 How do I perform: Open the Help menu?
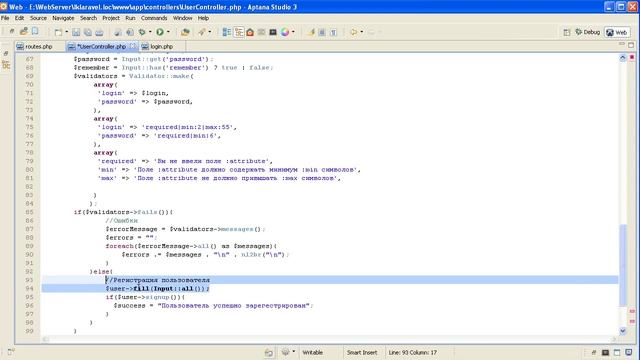pos(203,18)
